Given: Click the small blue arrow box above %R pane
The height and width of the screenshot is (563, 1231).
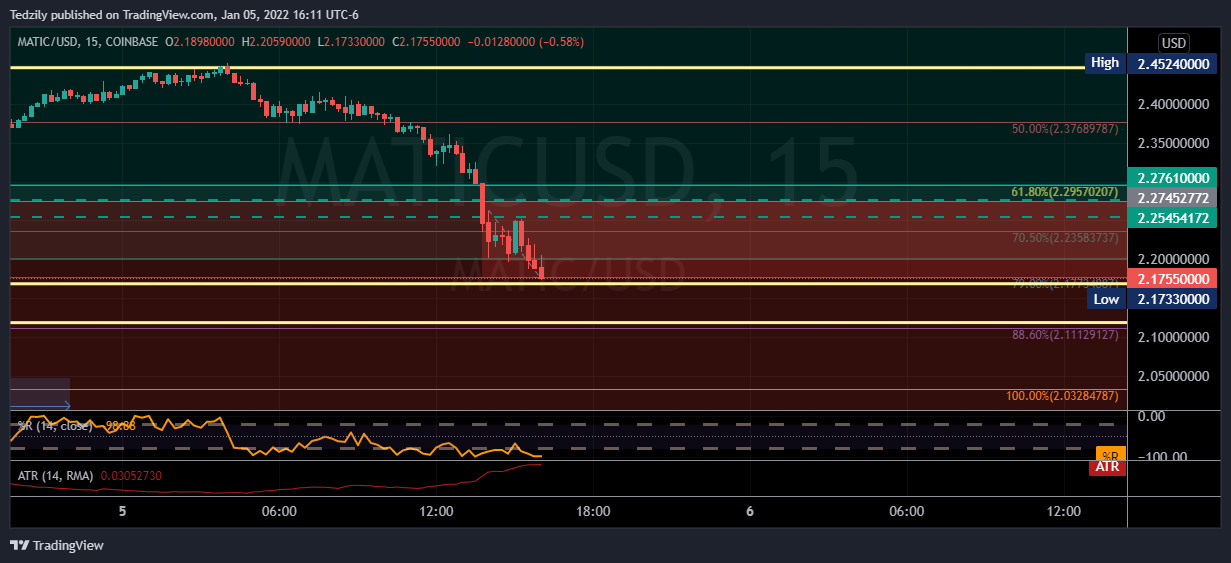Looking at the screenshot, I should click(x=40, y=394).
